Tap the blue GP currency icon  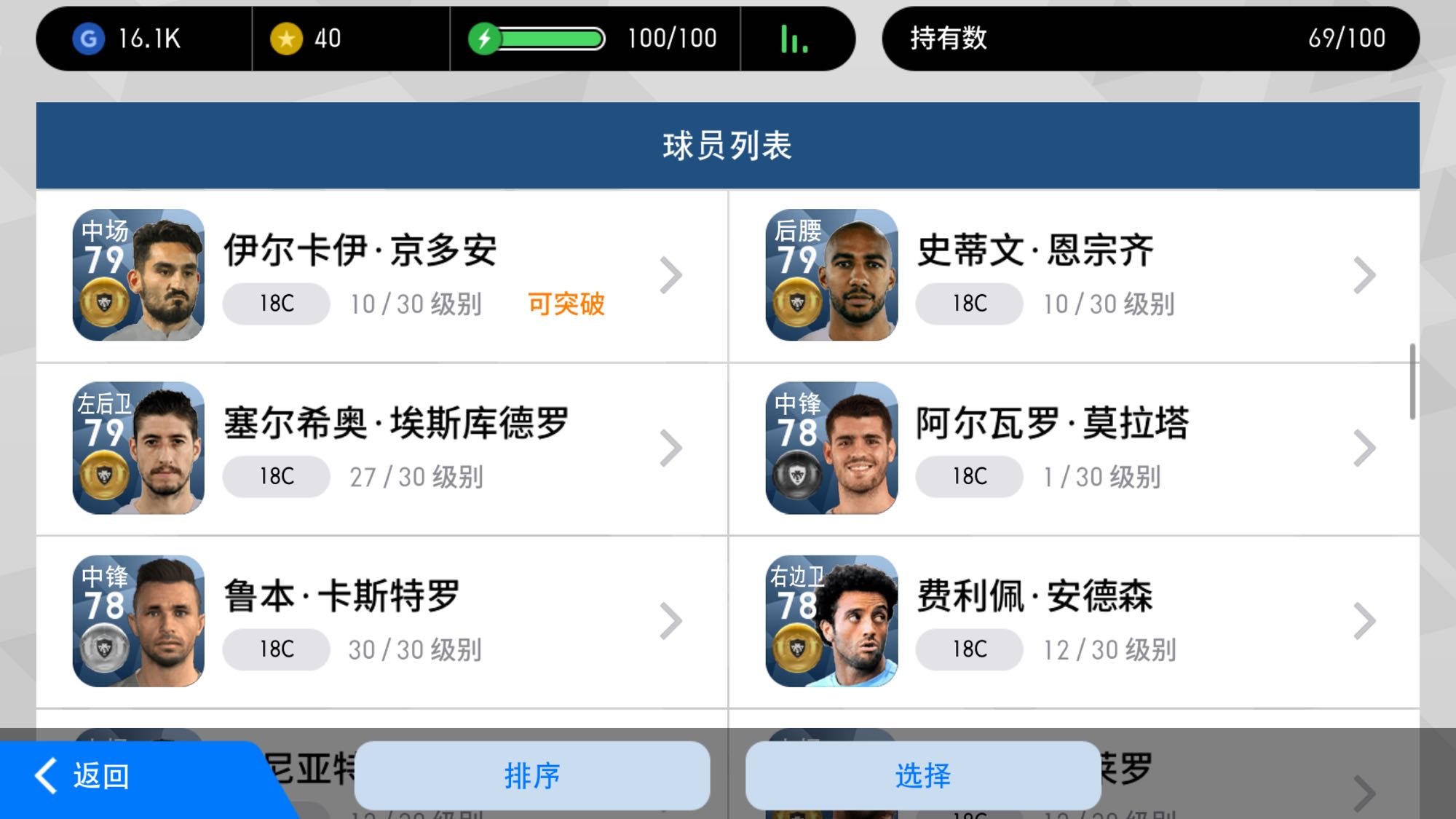pos(89,39)
